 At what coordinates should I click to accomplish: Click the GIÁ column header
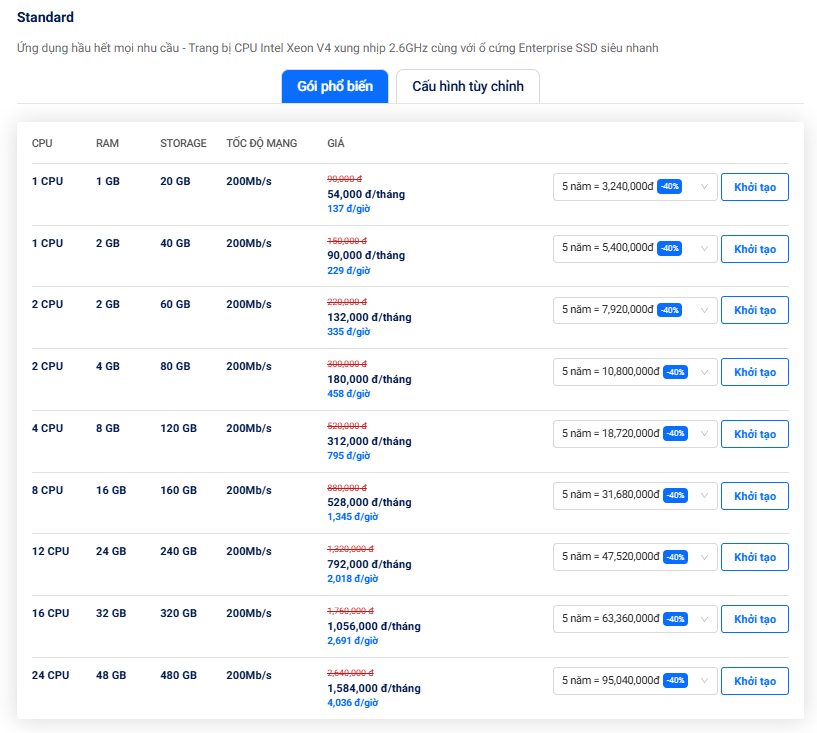coord(336,143)
